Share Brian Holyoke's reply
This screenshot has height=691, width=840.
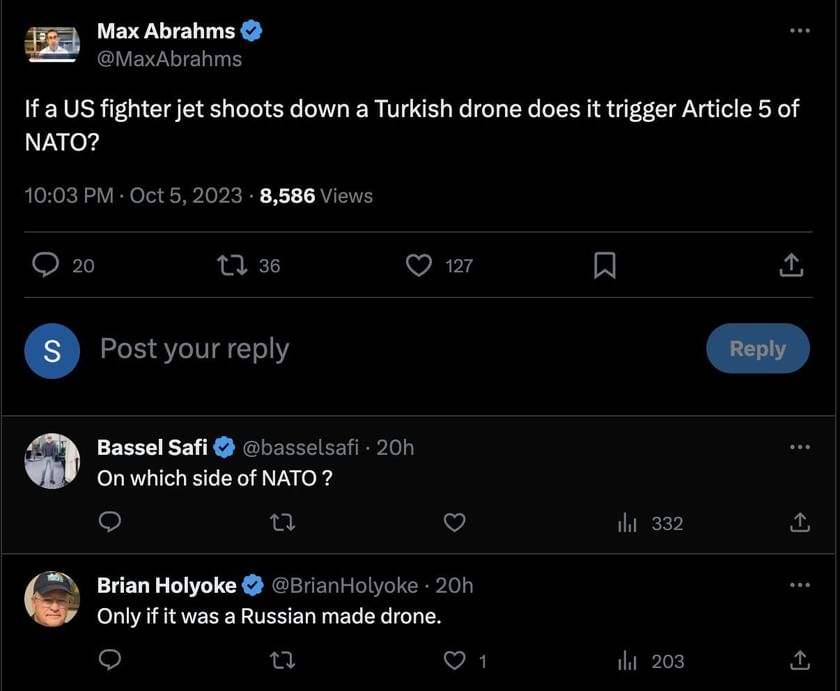pyautogui.click(x=799, y=661)
